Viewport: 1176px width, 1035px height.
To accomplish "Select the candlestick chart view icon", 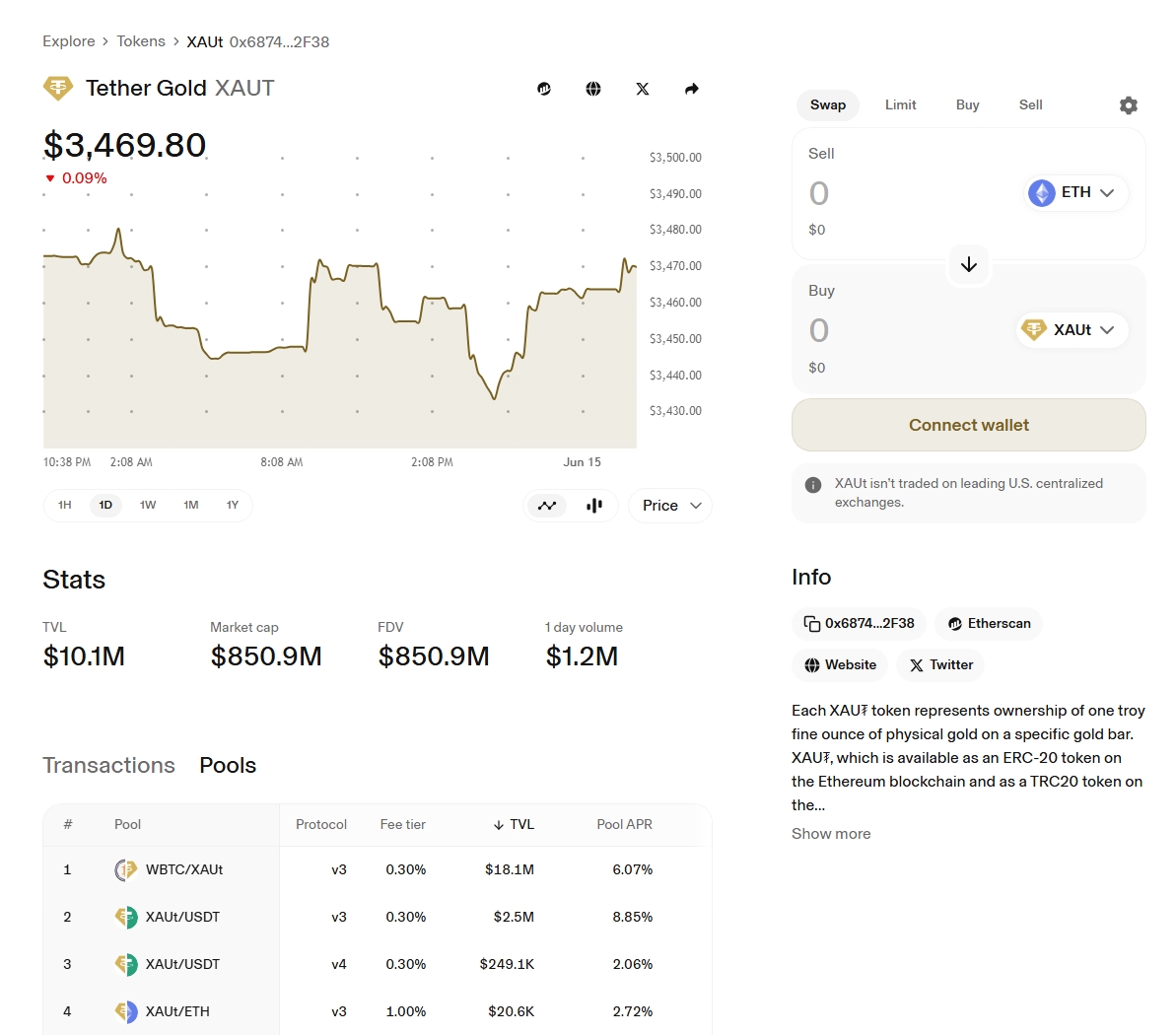I will 594,506.
